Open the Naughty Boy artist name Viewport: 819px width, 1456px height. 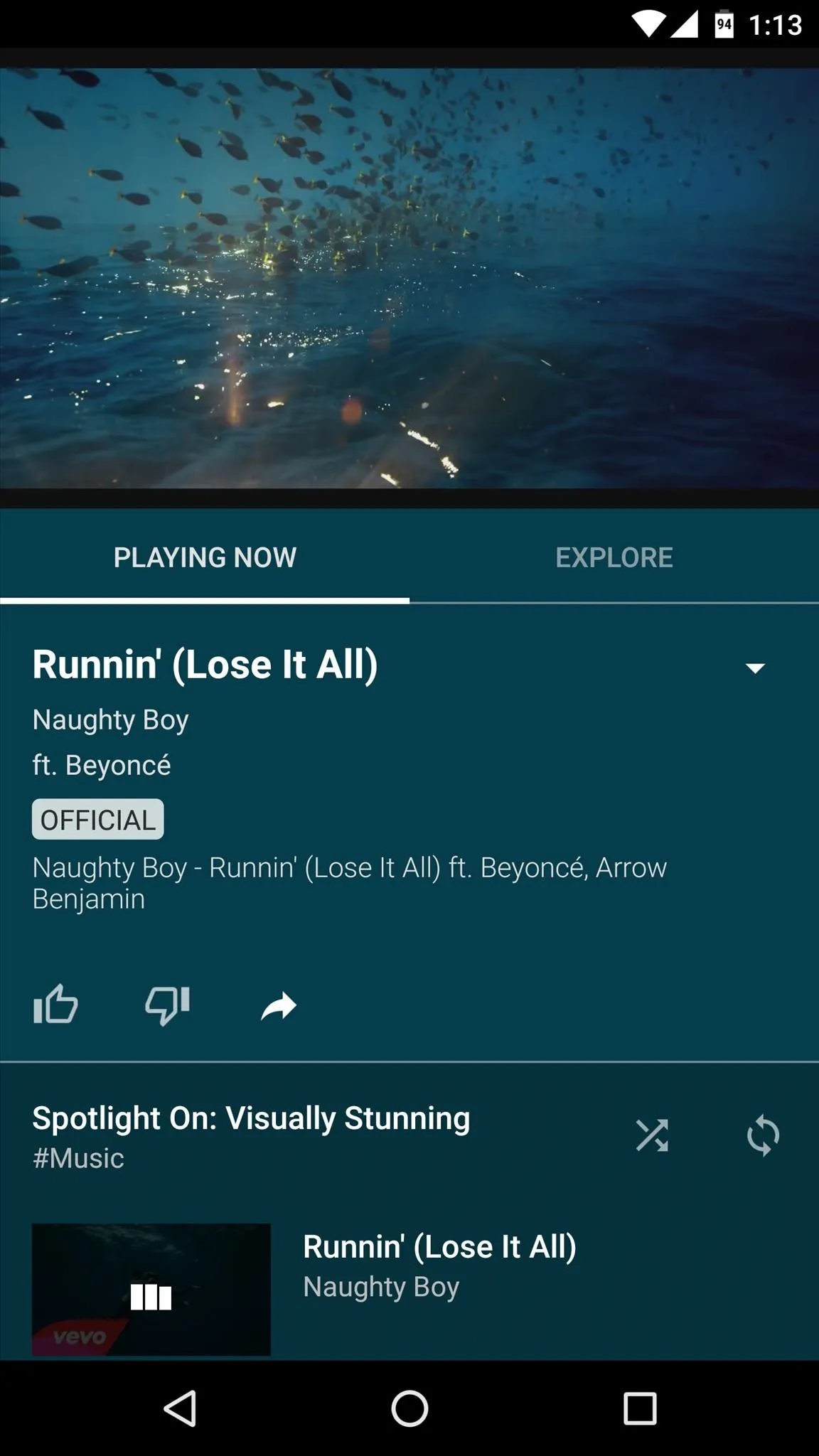[111, 720]
